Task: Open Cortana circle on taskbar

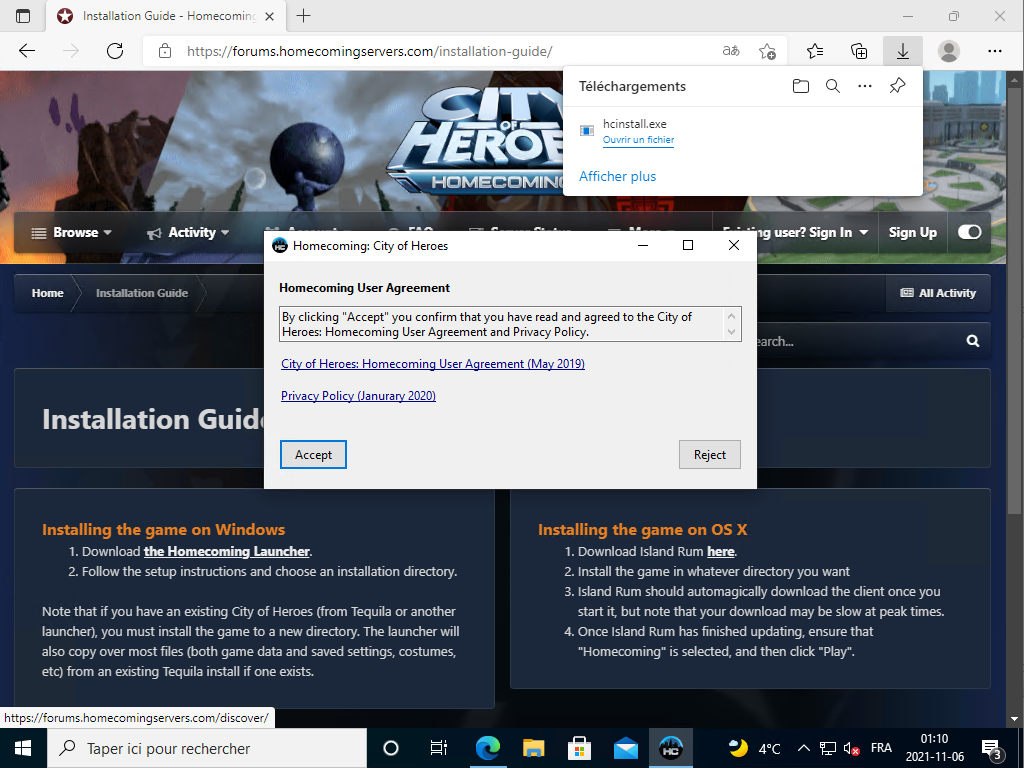Action: pyautogui.click(x=391, y=748)
